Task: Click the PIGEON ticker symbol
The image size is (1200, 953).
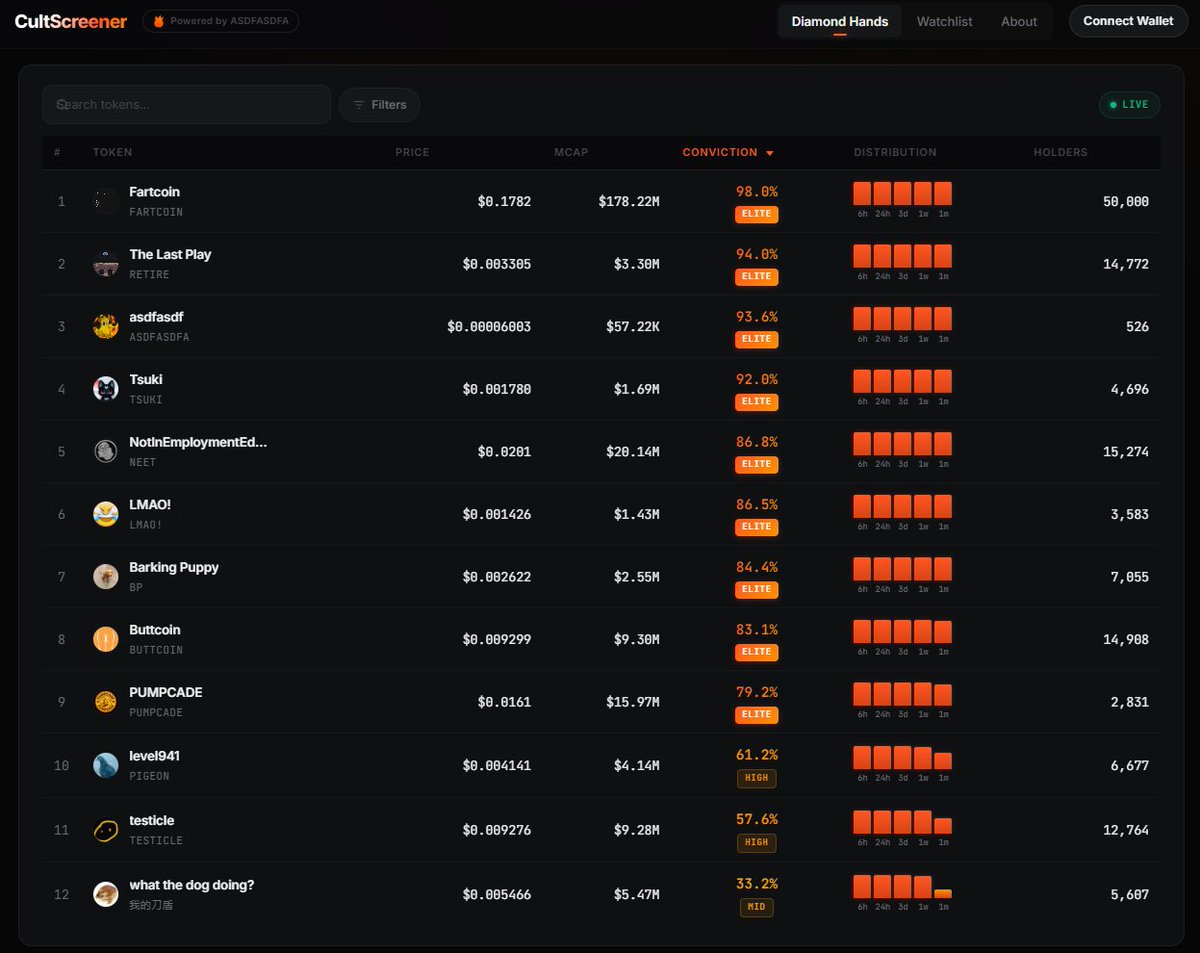Action: coord(149,776)
